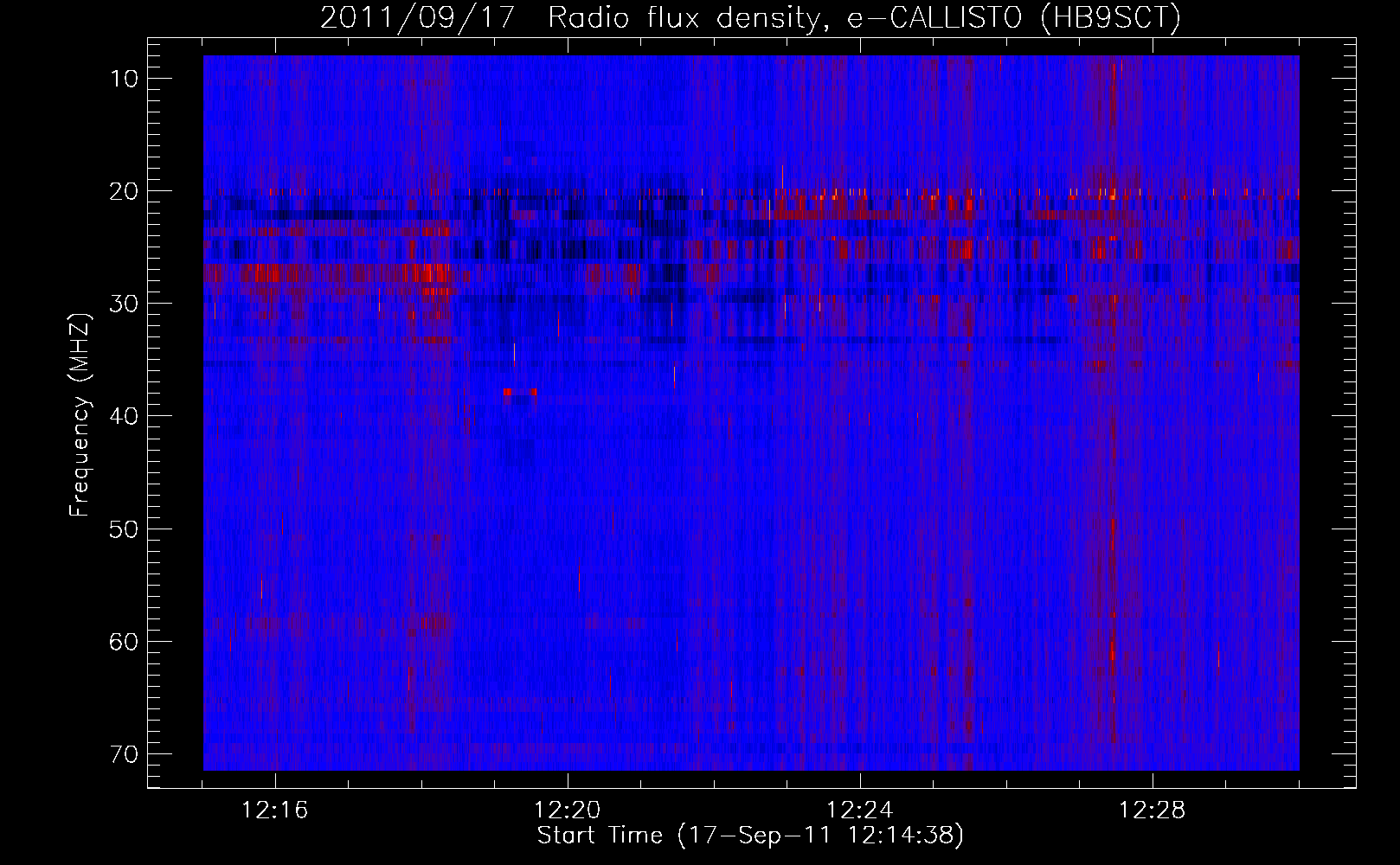The image size is (1400, 865).
Task: Click the "Frequency (MHZ)" axis label
Action: tap(80, 415)
